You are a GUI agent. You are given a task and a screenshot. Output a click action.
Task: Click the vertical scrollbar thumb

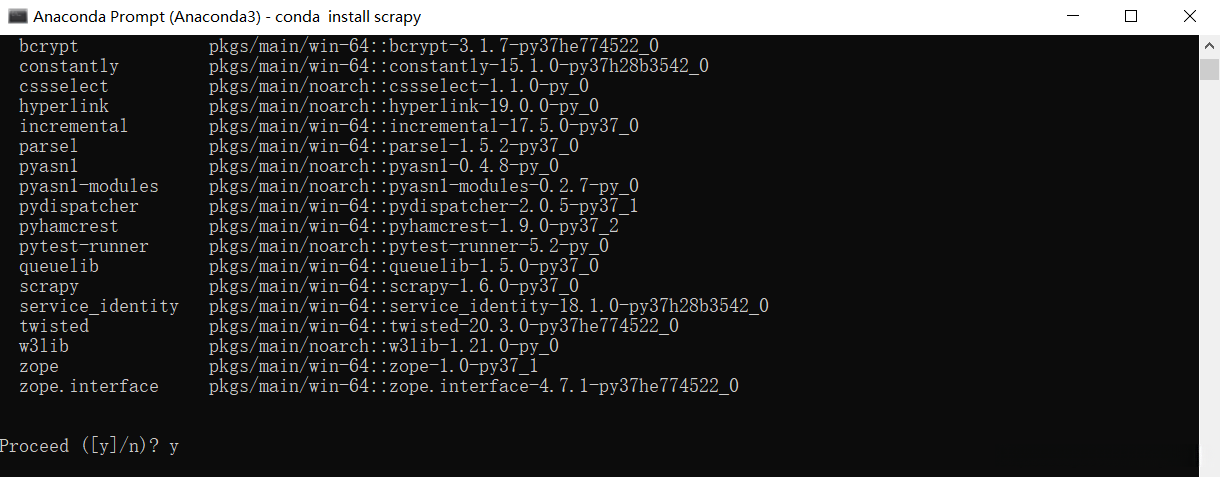(1209, 68)
